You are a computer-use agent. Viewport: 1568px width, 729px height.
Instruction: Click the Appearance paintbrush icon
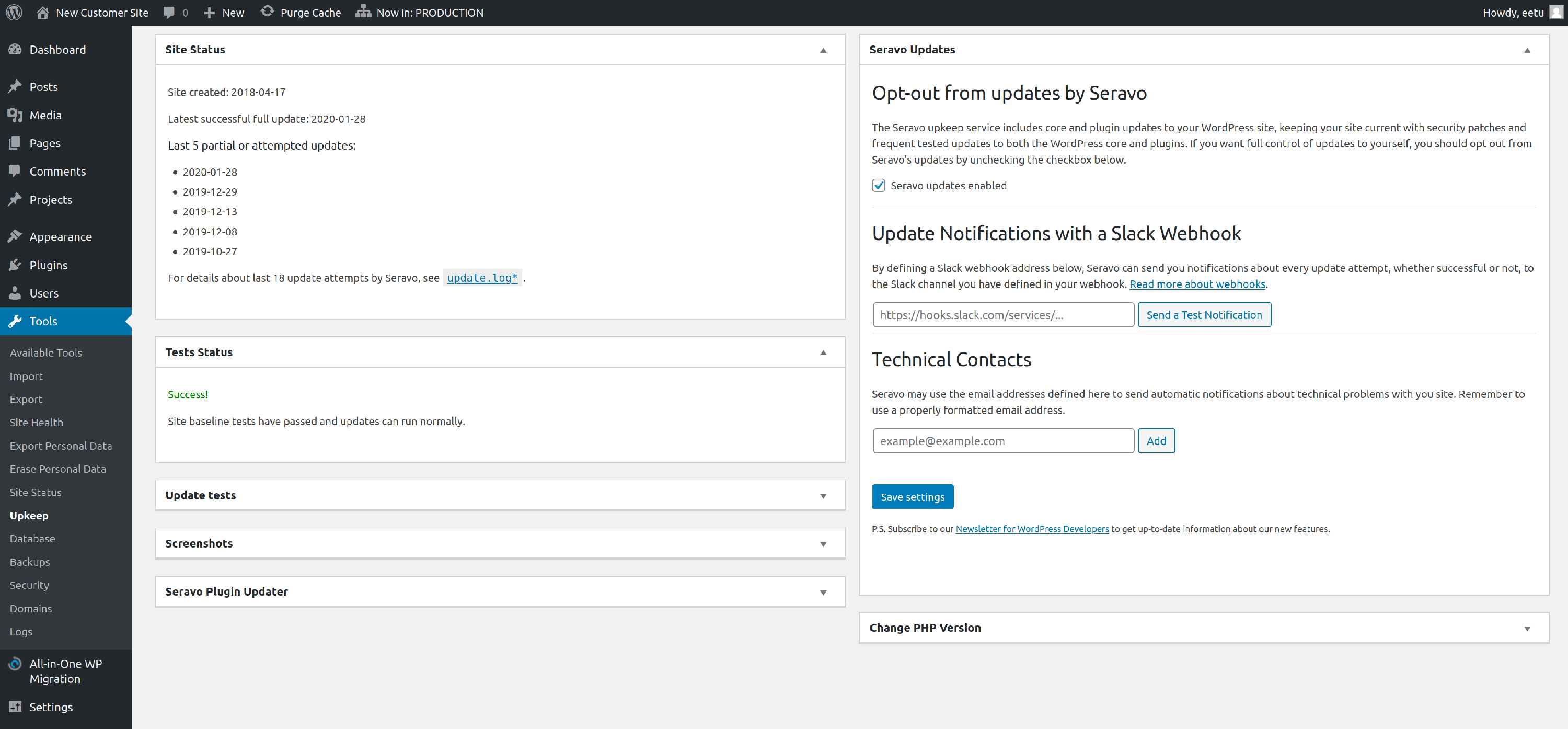click(x=15, y=236)
